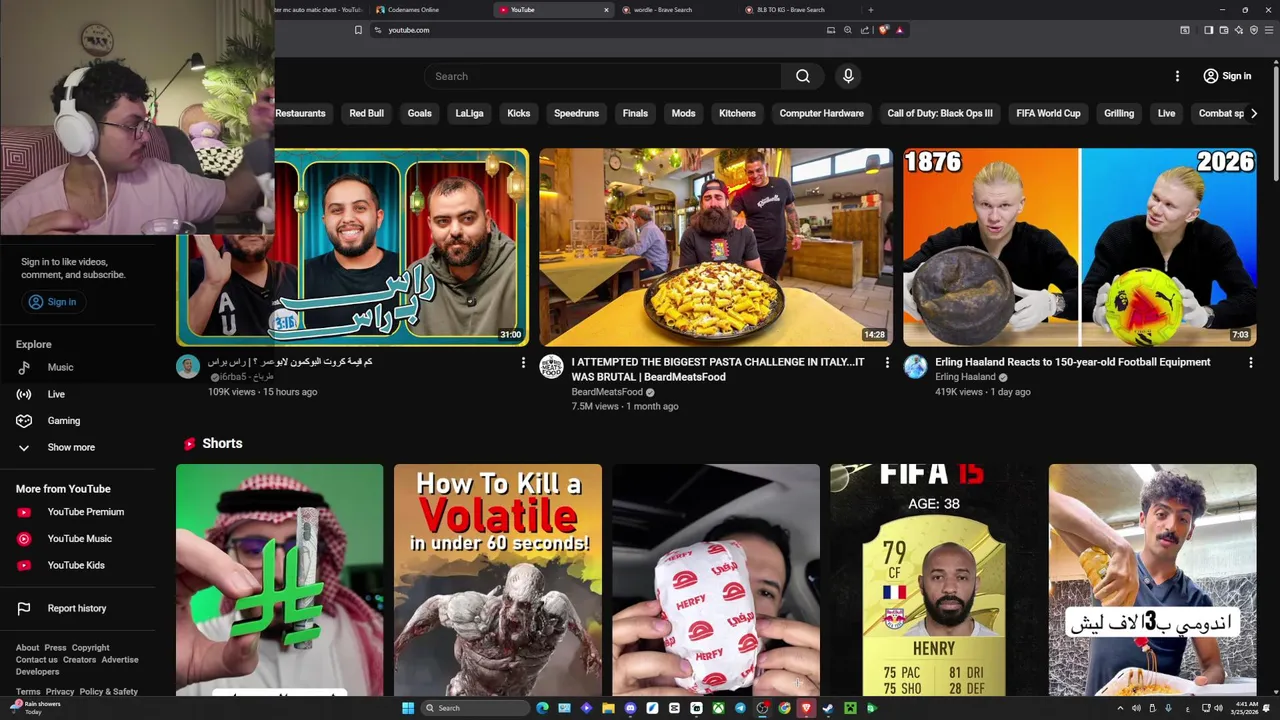Open the Policy & Safety footer link
1280x720 pixels.
tap(109, 692)
